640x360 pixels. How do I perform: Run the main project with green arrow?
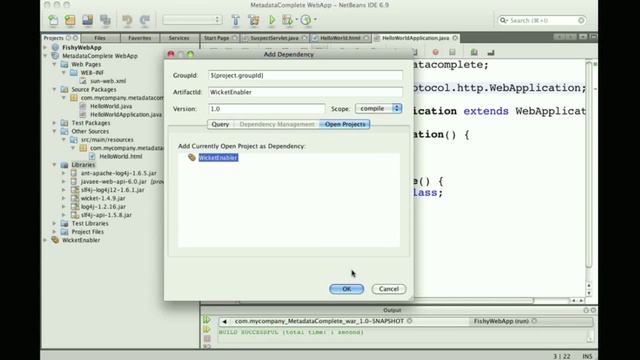[272, 20]
